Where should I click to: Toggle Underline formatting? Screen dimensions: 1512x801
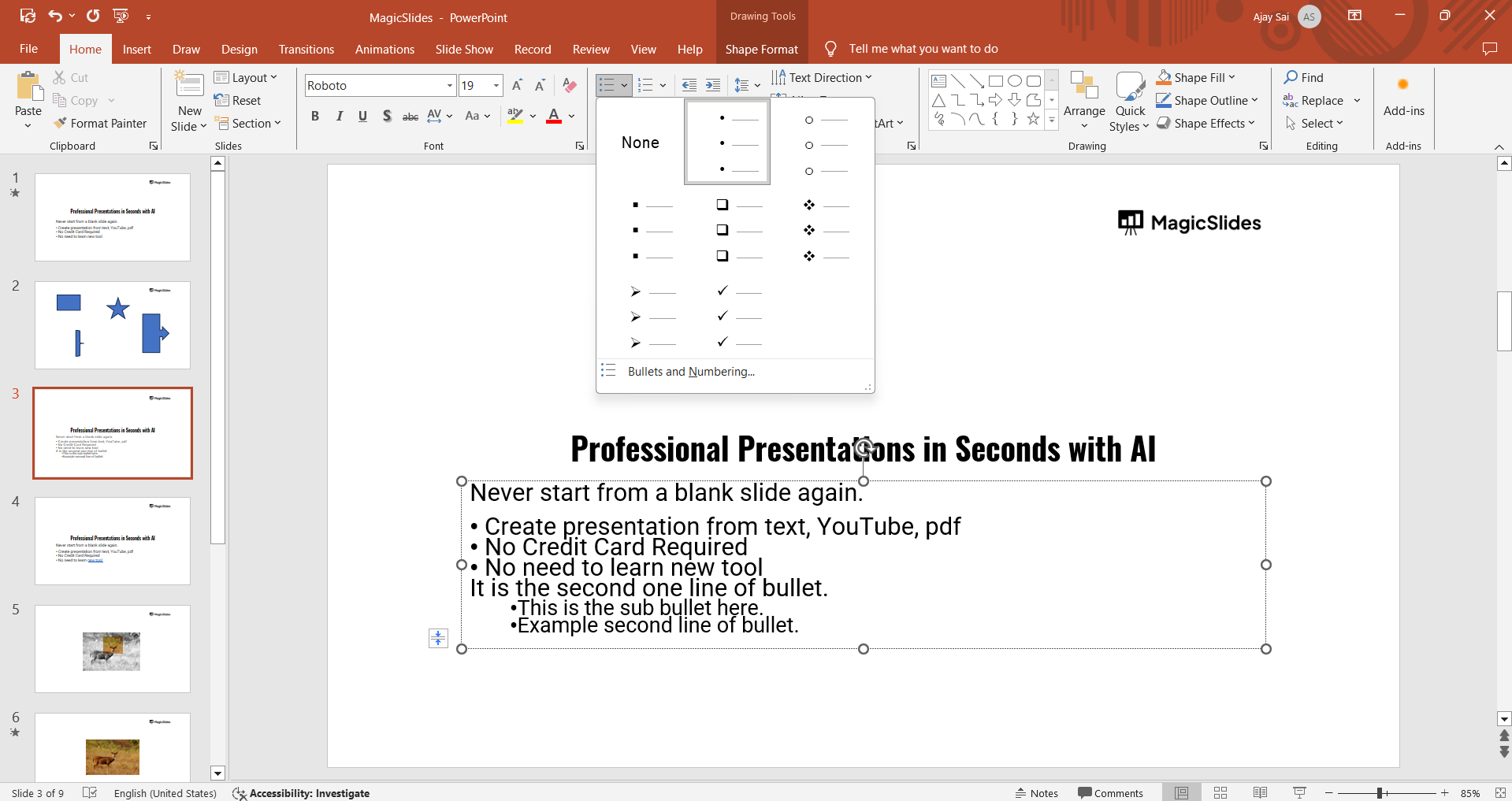pos(362,116)
